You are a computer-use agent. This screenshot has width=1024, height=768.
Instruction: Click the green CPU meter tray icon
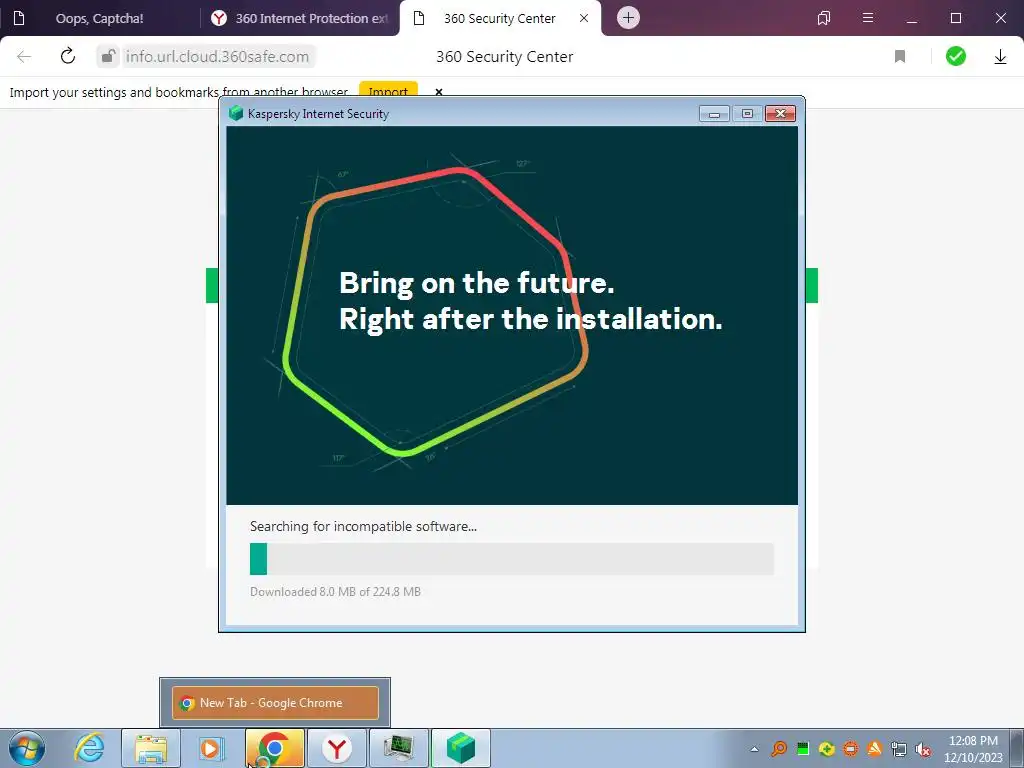pos(803,749)
